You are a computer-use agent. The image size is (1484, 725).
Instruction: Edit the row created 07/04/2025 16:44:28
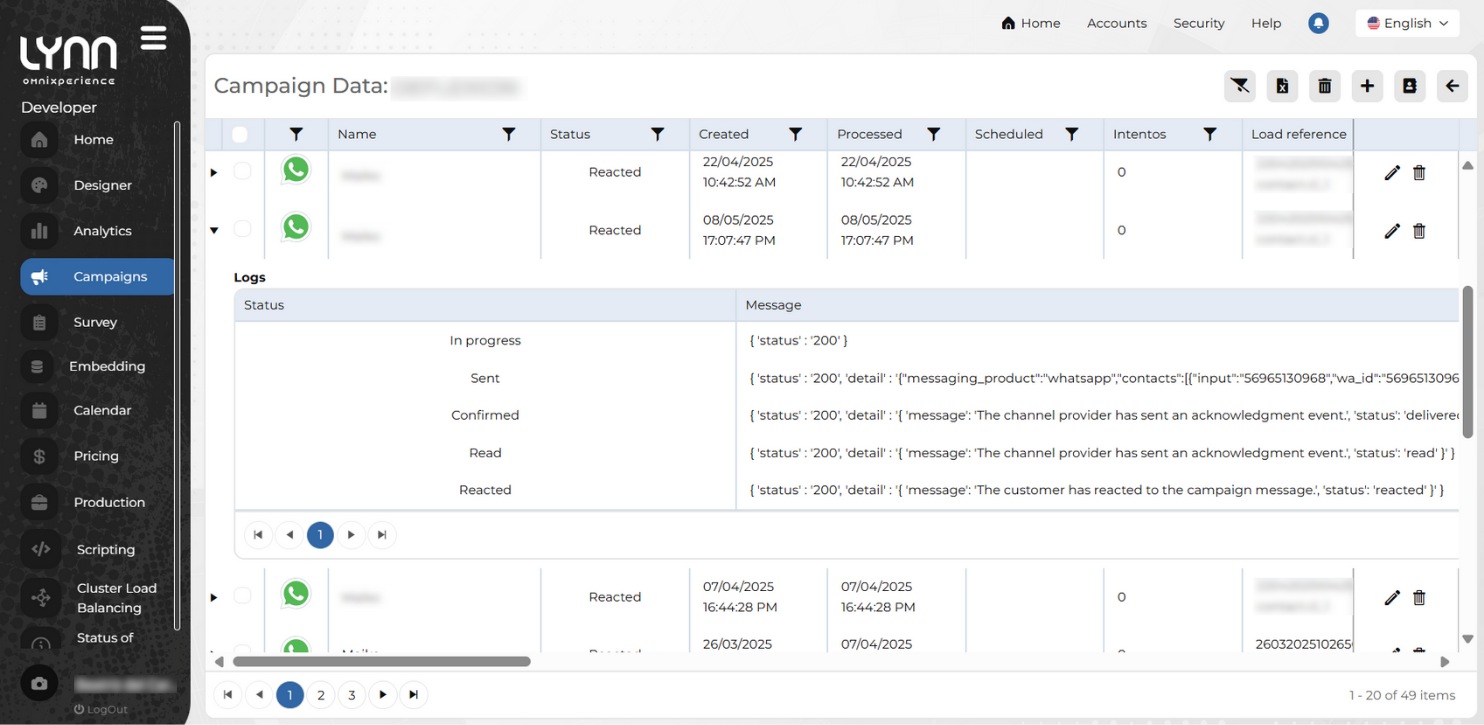[x=1392, y=598]
